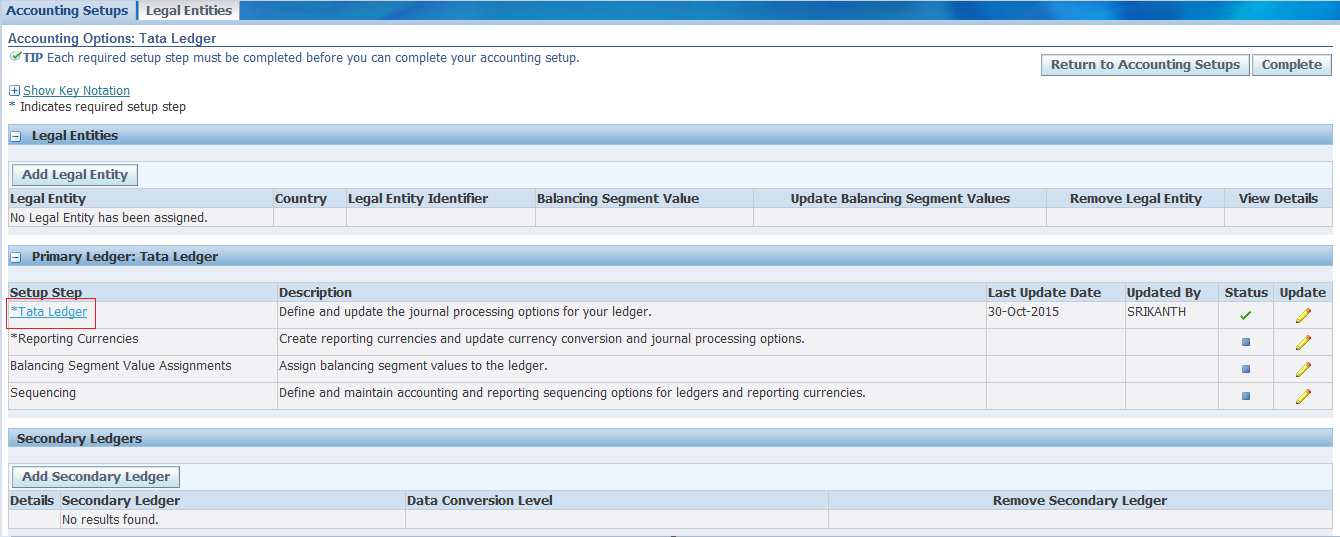Expand the Show Key Notation plus icon
1340x537 pixels.
(x=14, y=91)
